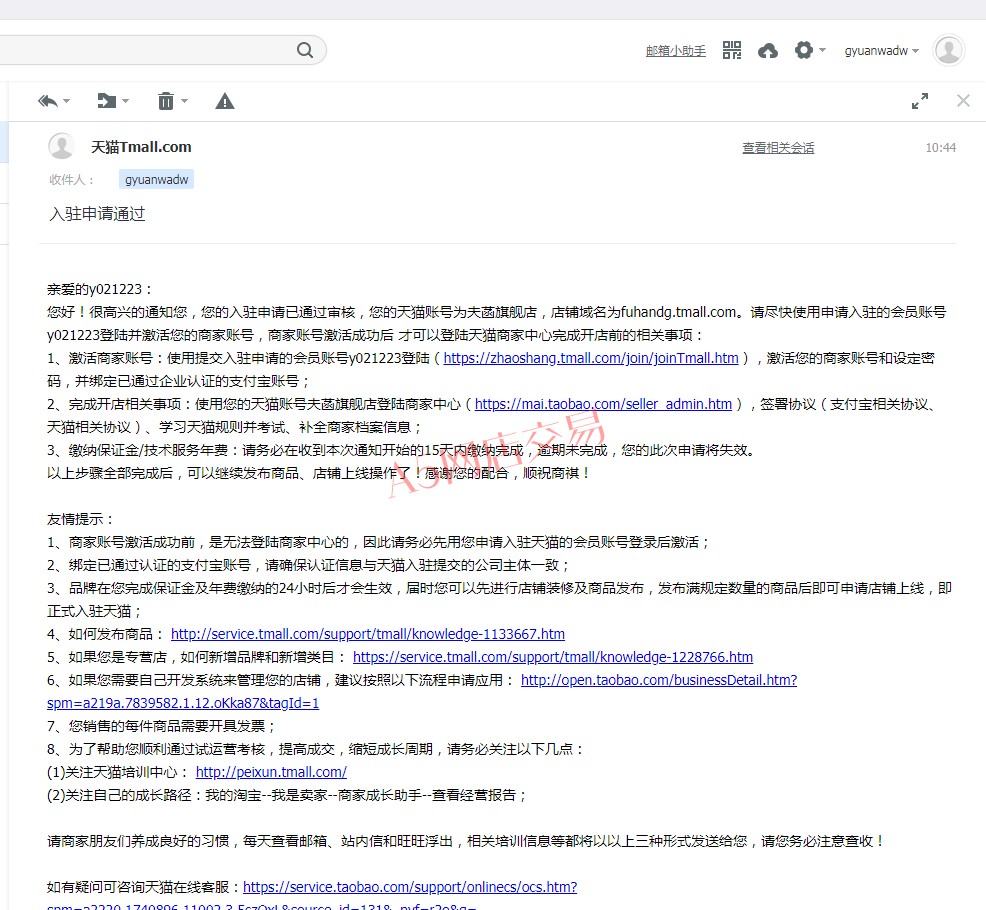Report email with warning triangle icon
The image size is (986, 910).
coord(224,101)
